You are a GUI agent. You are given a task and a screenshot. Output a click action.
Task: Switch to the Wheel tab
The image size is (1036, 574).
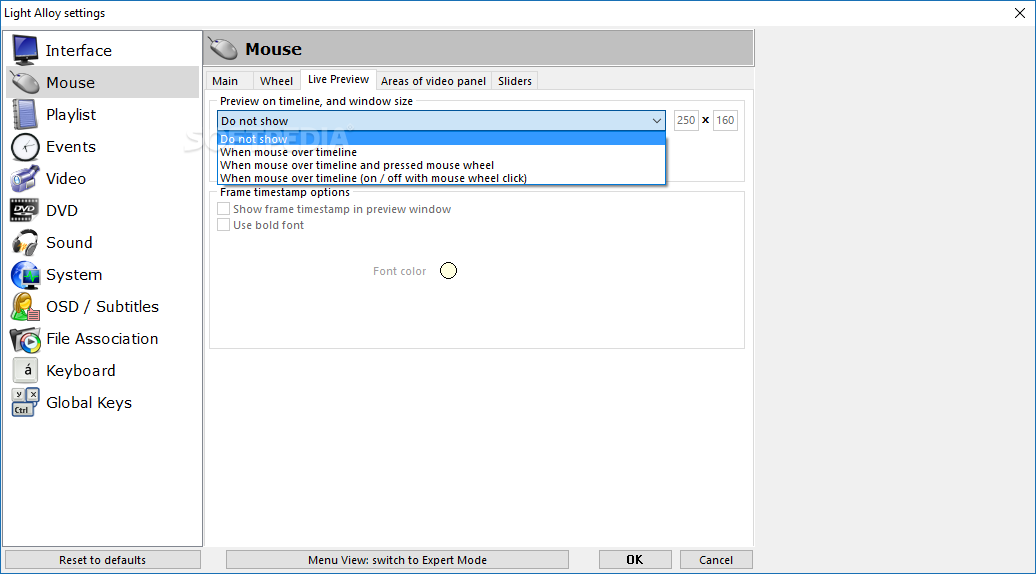tap(276, 81)
